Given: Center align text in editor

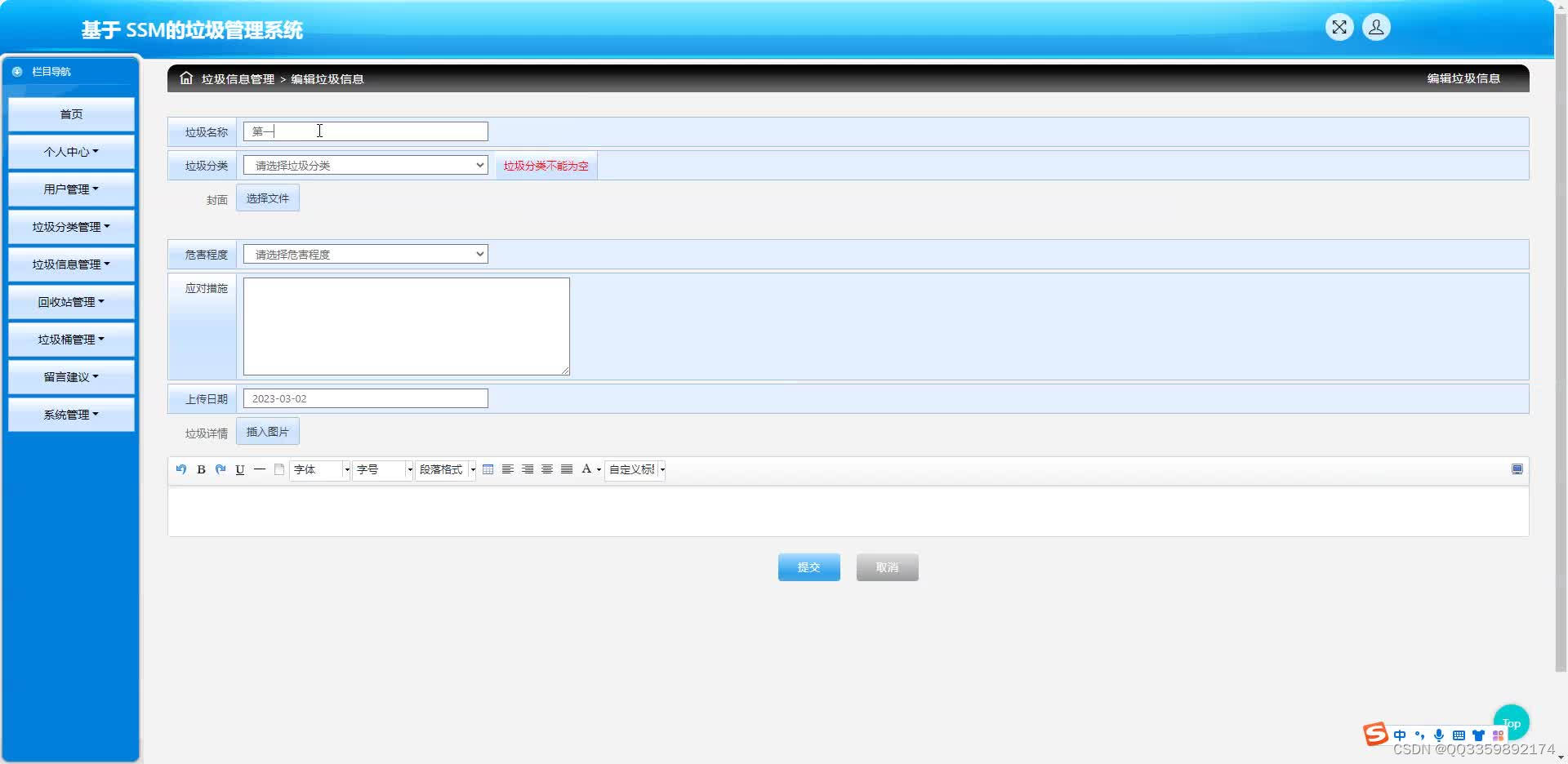Looking at the screenshot, I should tap(547, 469).
